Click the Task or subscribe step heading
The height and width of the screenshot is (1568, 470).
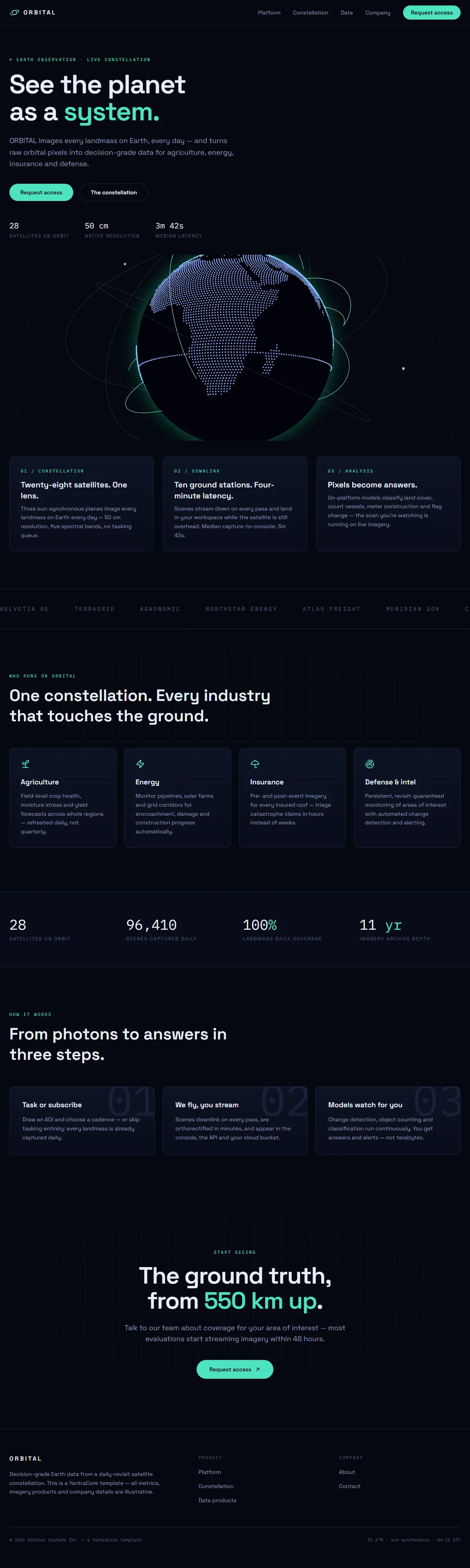[52, 1105]
